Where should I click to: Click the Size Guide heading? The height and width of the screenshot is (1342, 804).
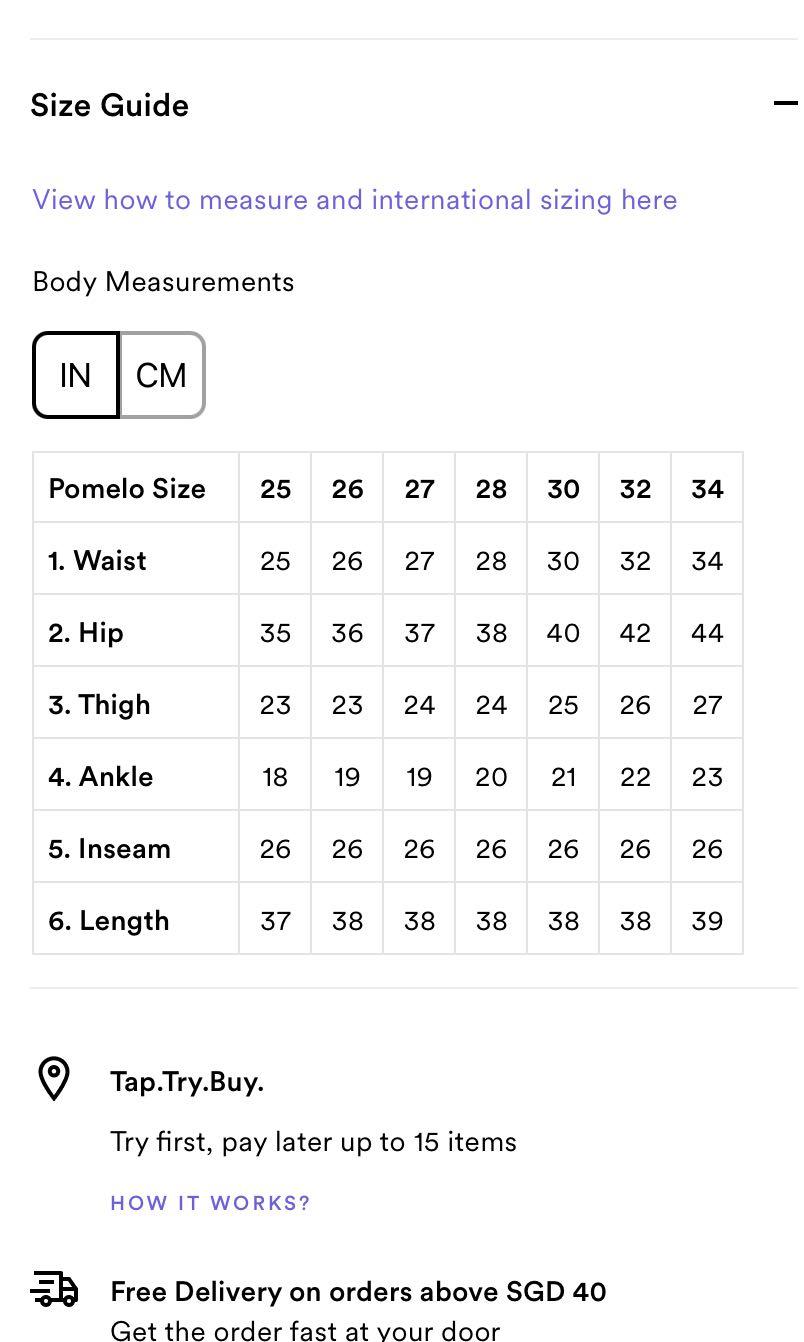pos(110,106)
